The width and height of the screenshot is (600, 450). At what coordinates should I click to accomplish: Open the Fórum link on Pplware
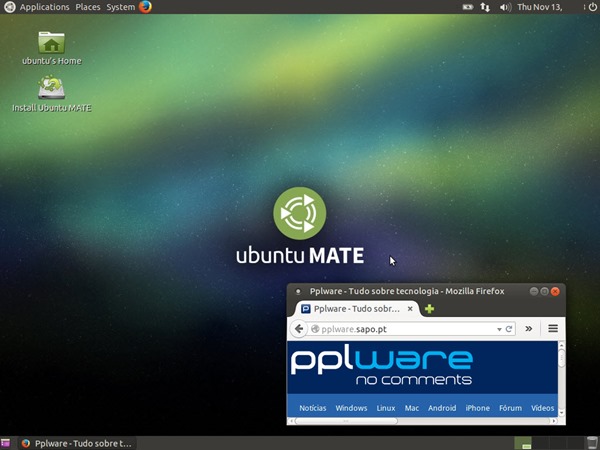[x=510, y=408]
